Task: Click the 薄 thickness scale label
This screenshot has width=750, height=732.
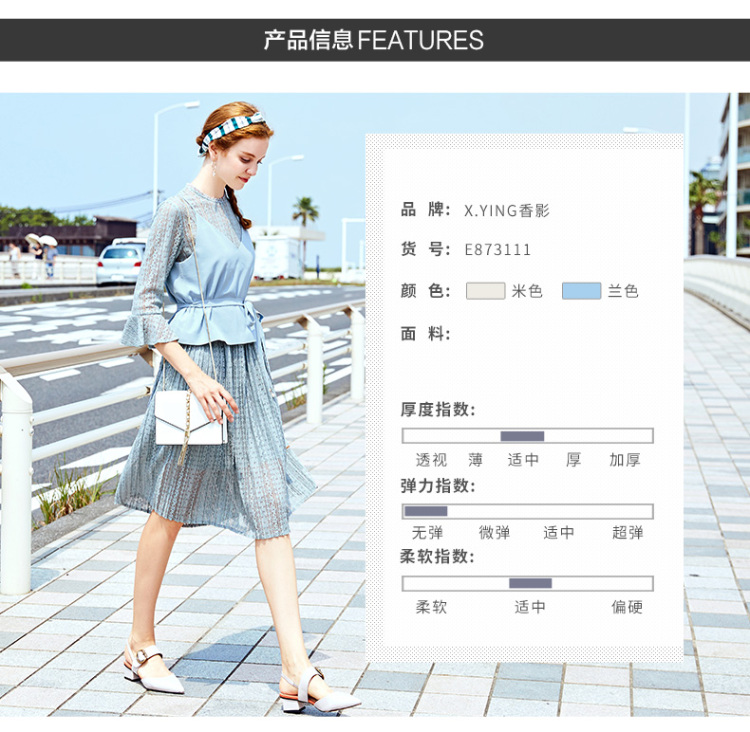Action: click(475, 460)
